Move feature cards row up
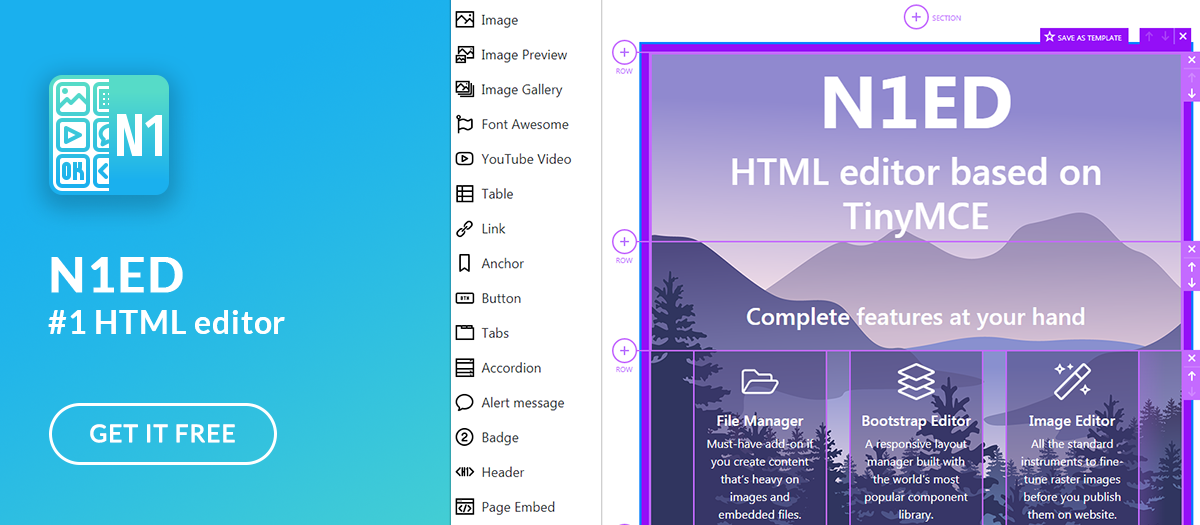The height and width of the screenshot is (525, 1200). pos(1192,376)
